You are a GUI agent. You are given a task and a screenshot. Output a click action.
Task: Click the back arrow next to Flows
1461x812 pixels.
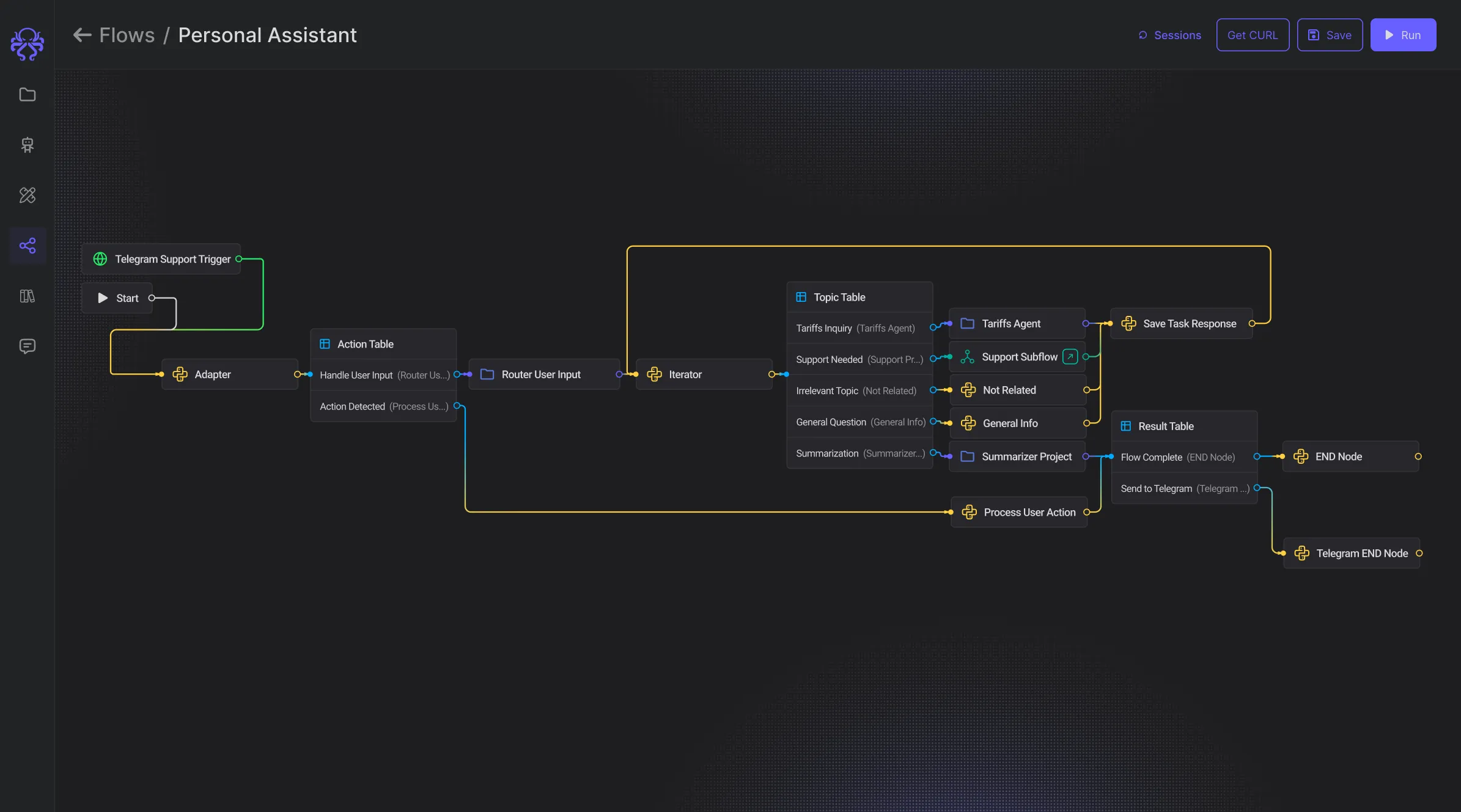pos(82,35)
